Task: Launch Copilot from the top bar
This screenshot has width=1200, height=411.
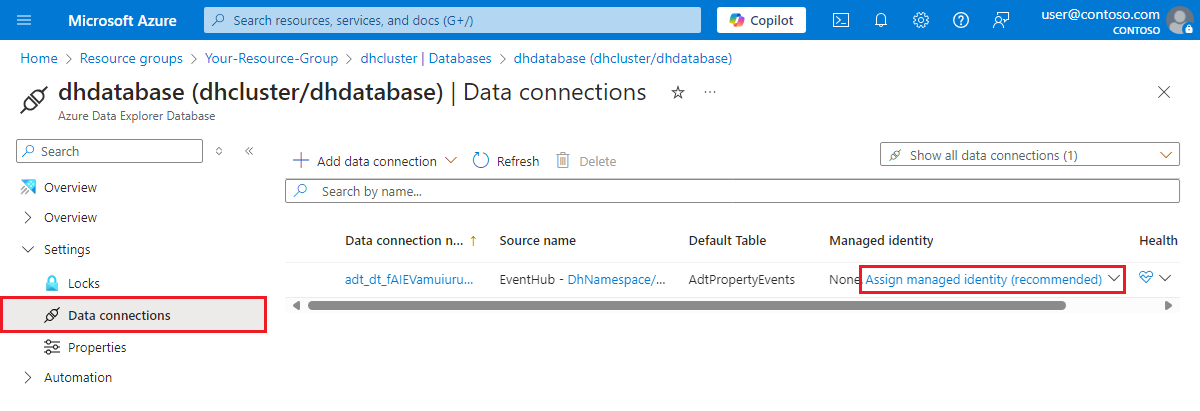Action: [761, 20]
